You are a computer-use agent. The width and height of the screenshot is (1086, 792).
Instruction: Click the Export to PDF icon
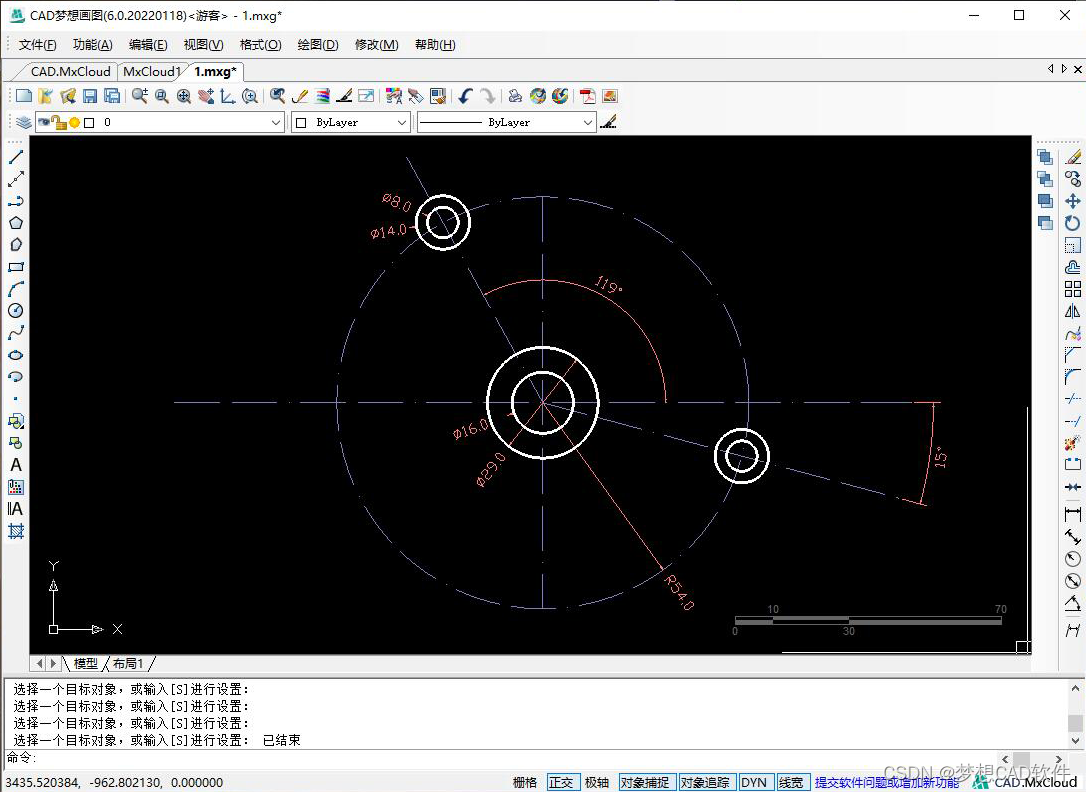(x=588, y=96)
